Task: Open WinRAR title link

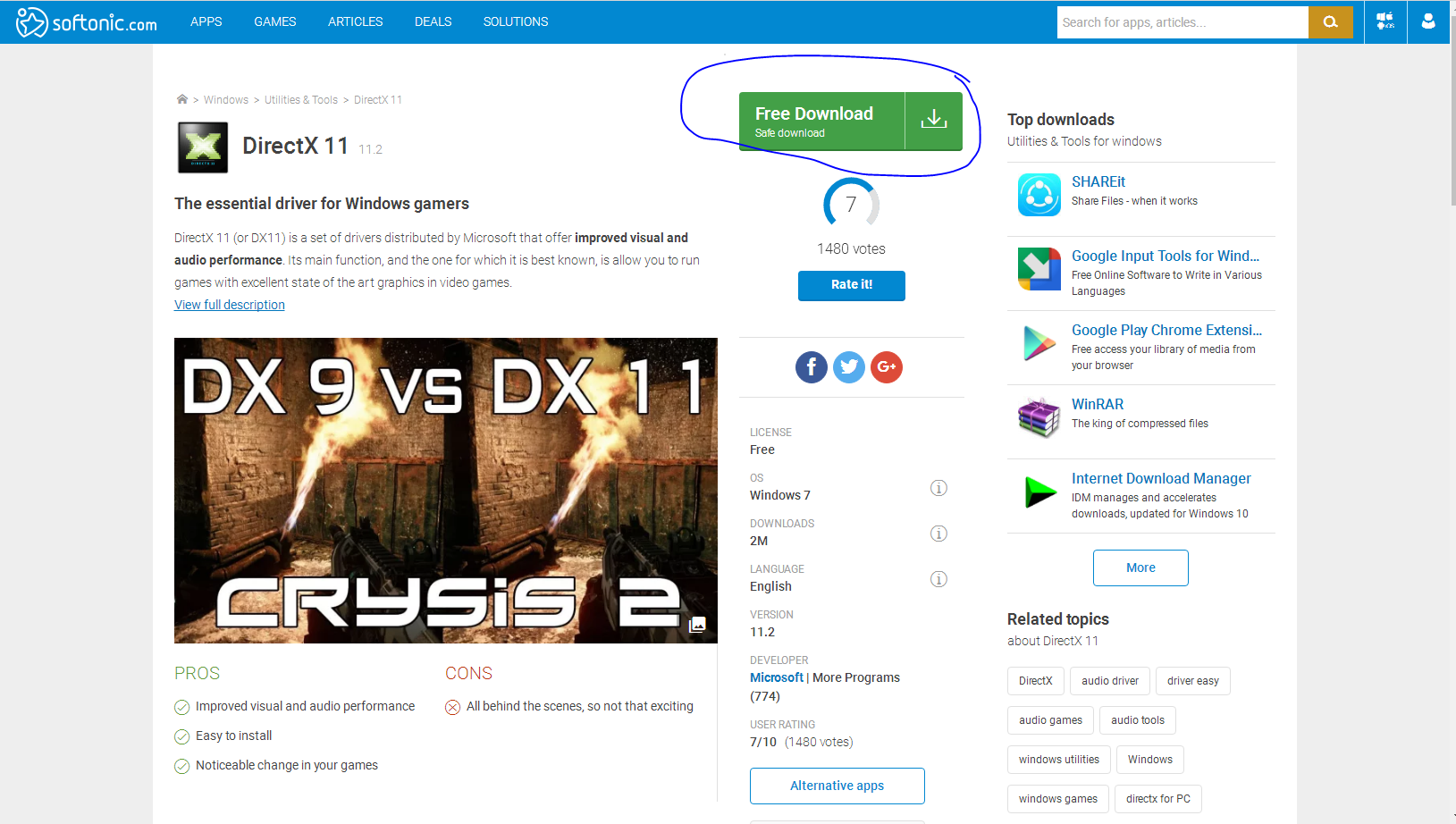Action: tap(1098, 404)
